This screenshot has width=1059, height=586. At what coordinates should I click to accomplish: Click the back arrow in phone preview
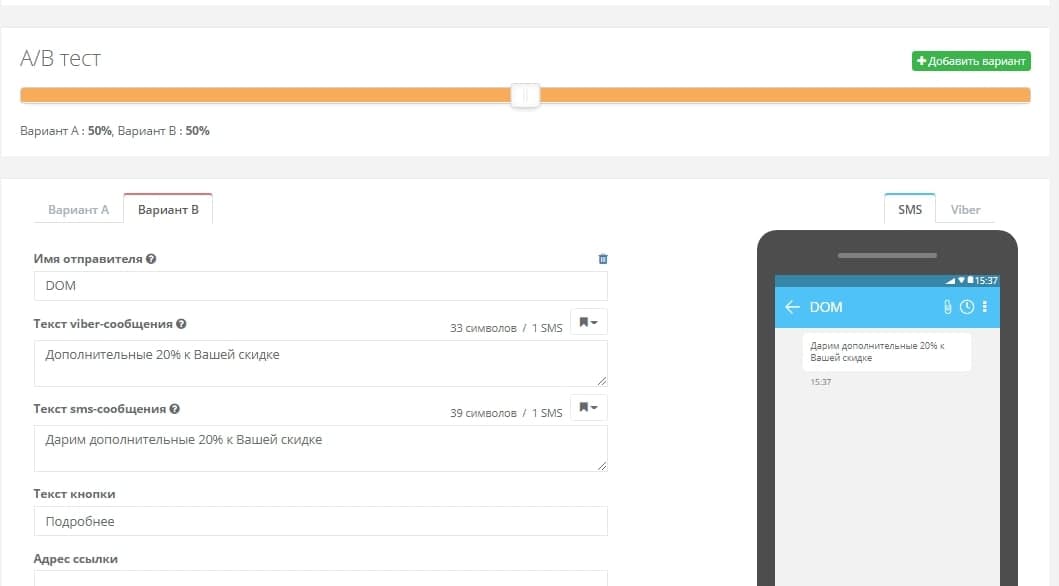(x=792, y=307)
